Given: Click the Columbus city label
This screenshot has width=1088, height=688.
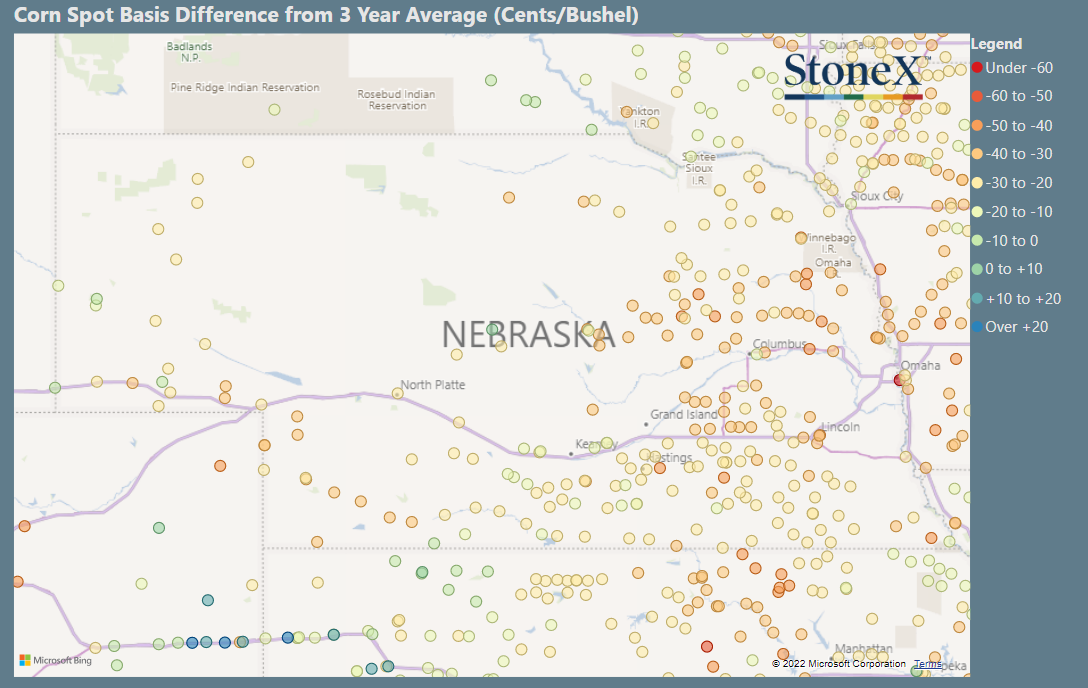Looking at the screenshot, I should [x=779, y=344].
